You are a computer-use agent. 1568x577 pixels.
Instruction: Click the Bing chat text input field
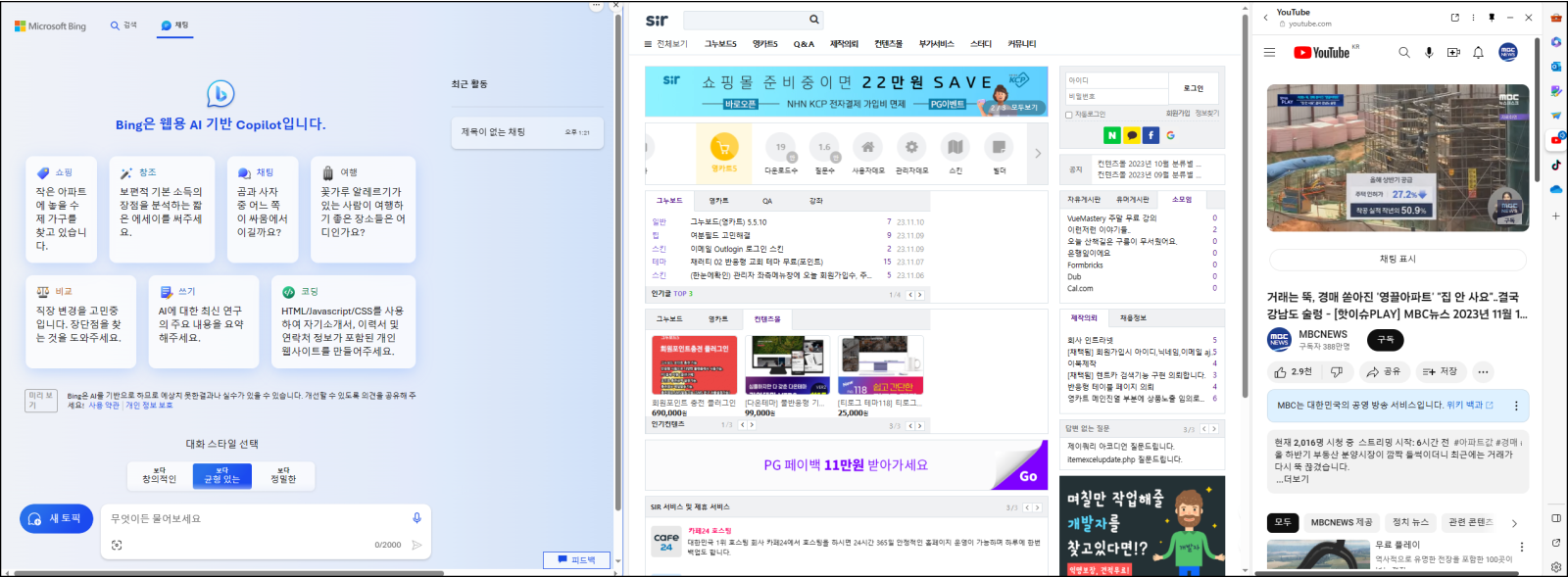point(255,519)
